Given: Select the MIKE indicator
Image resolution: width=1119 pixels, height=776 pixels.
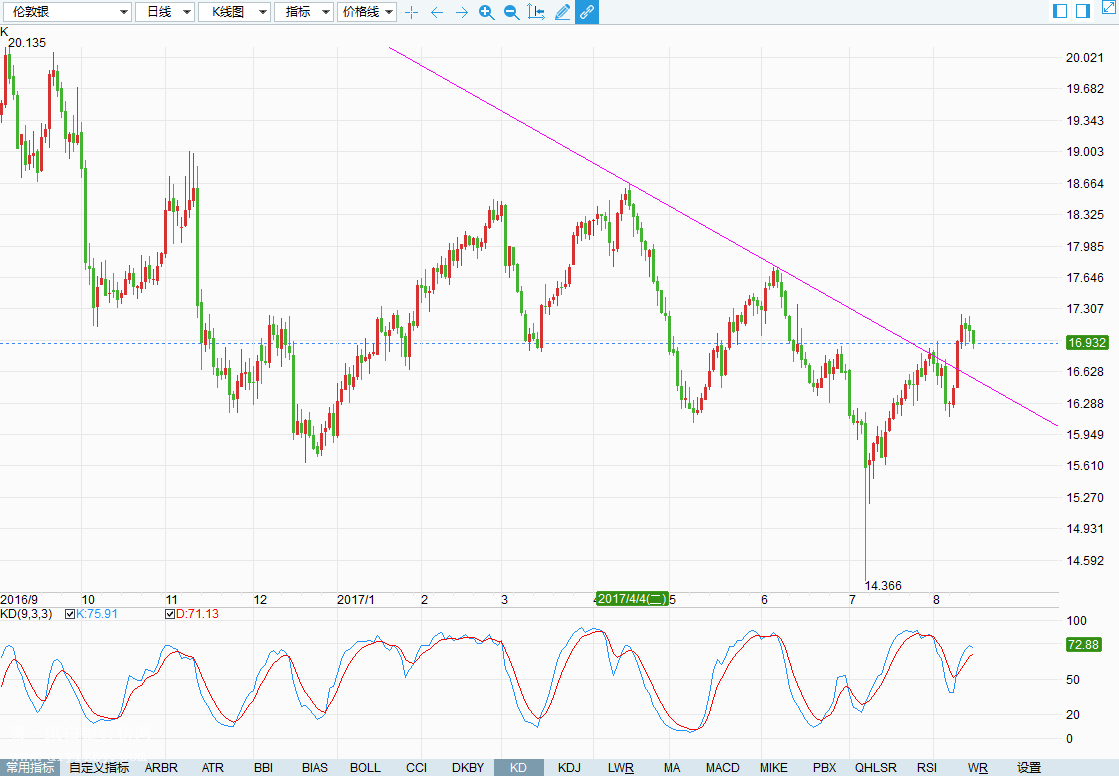Looking at the screenshot, I should 774,767.
